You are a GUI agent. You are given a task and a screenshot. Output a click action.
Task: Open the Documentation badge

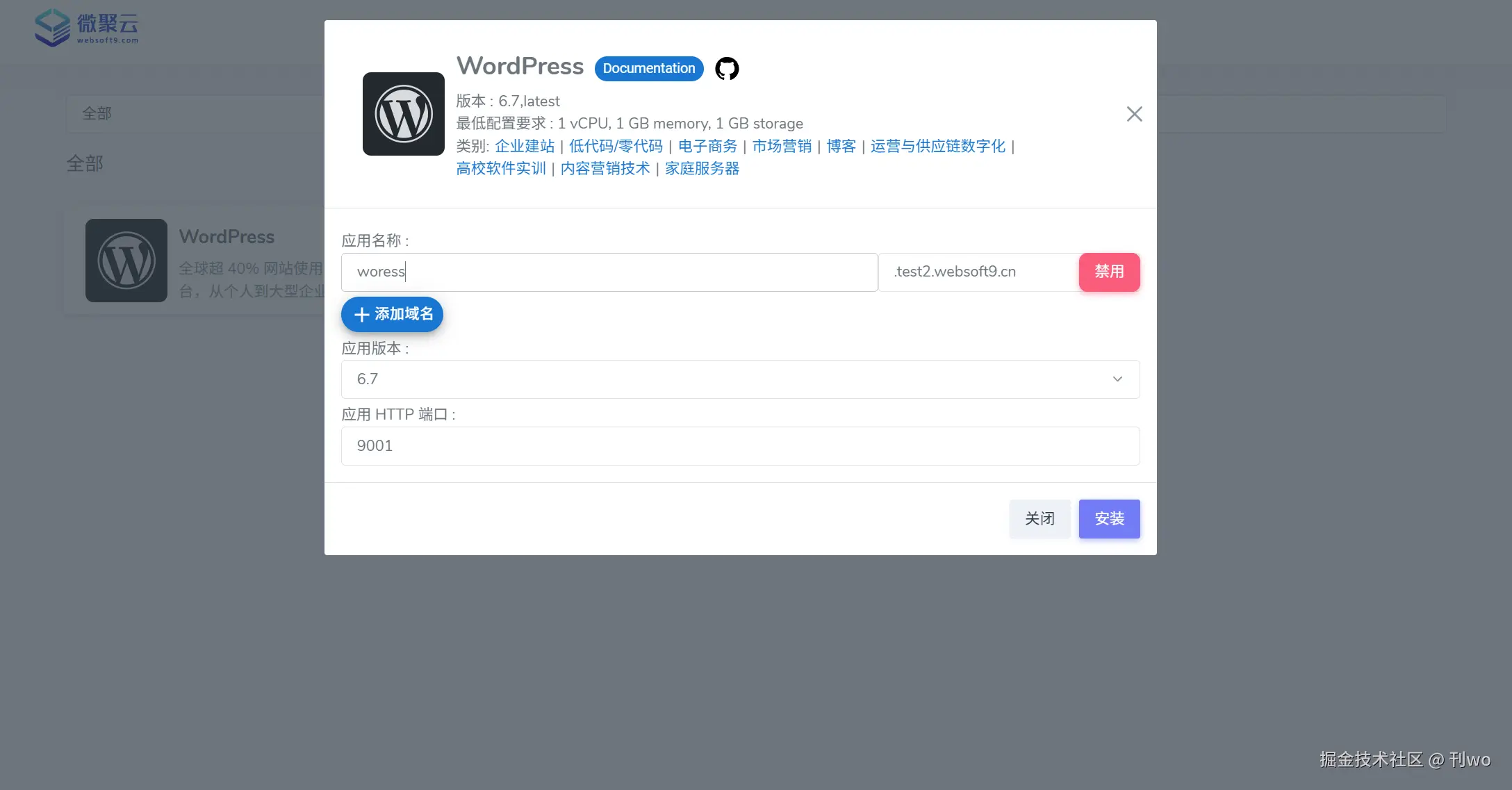(x=648, y=68)
